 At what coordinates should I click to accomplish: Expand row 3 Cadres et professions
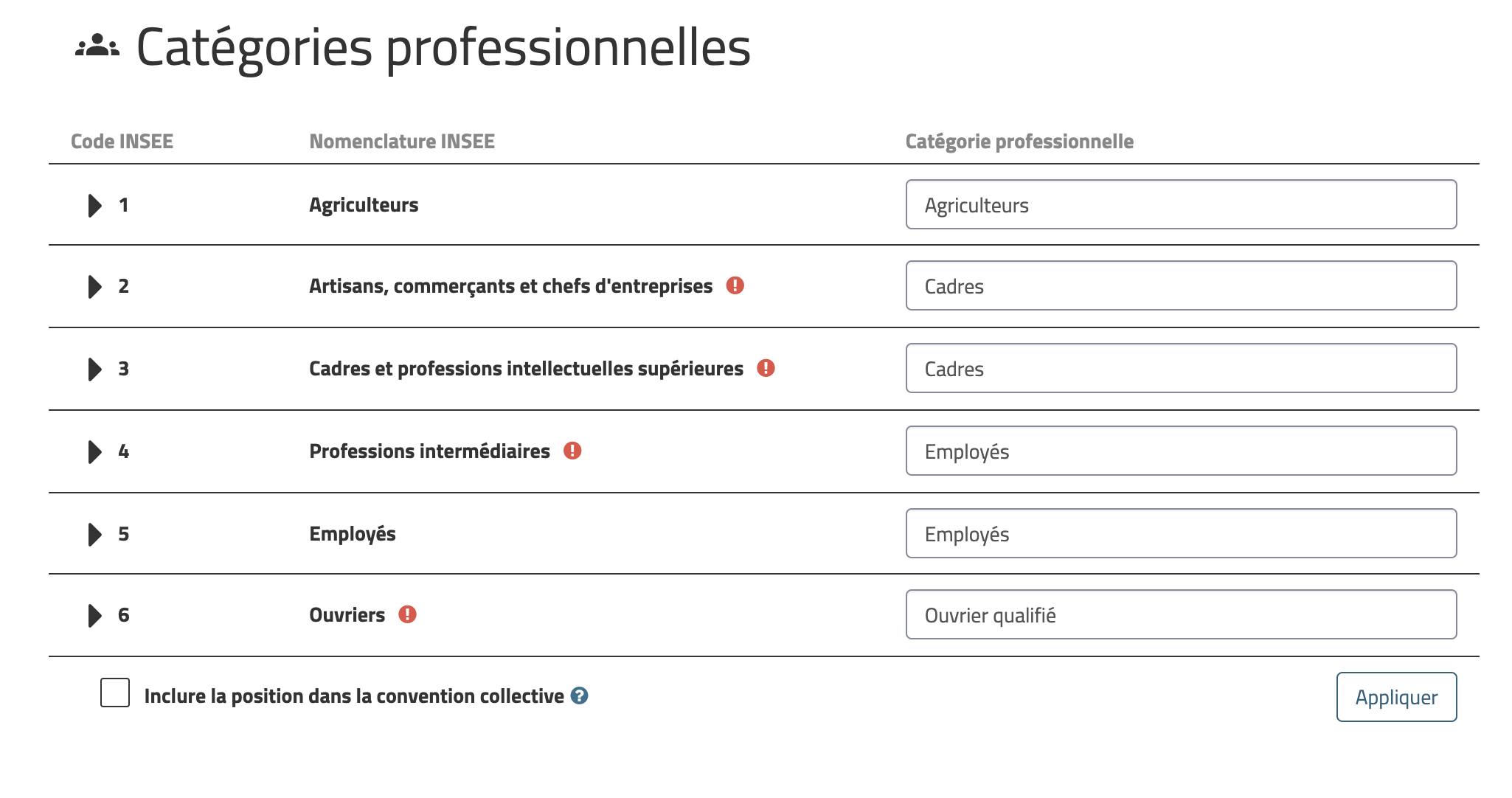(x=94, y=369)
